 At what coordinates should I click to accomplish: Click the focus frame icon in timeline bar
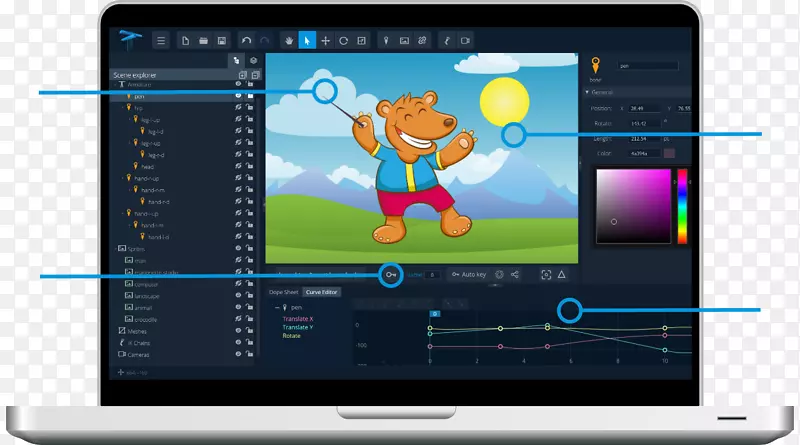pos(546,275)
